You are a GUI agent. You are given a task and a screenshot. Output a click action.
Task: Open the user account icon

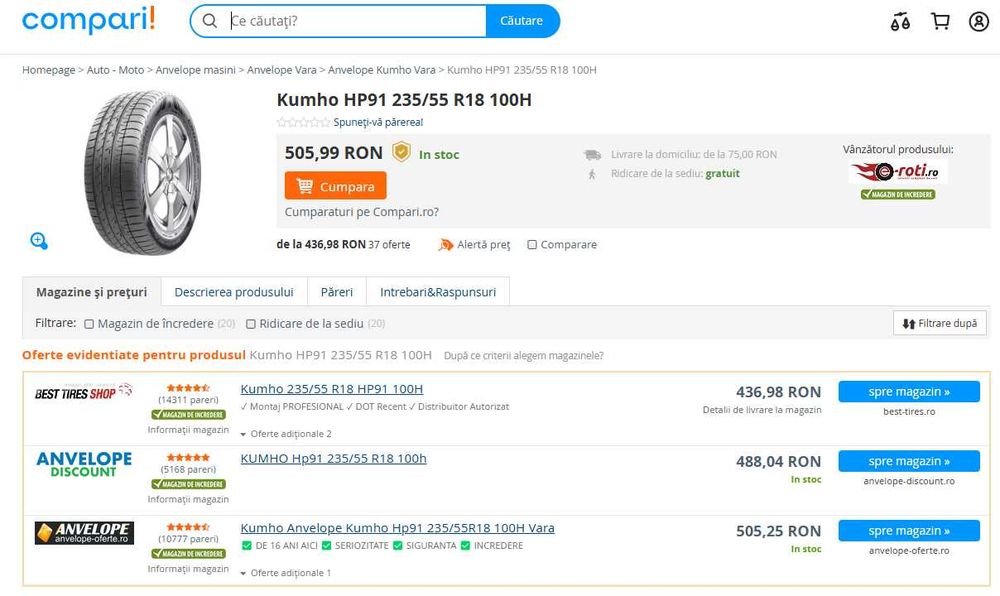(x=978, y=22)
